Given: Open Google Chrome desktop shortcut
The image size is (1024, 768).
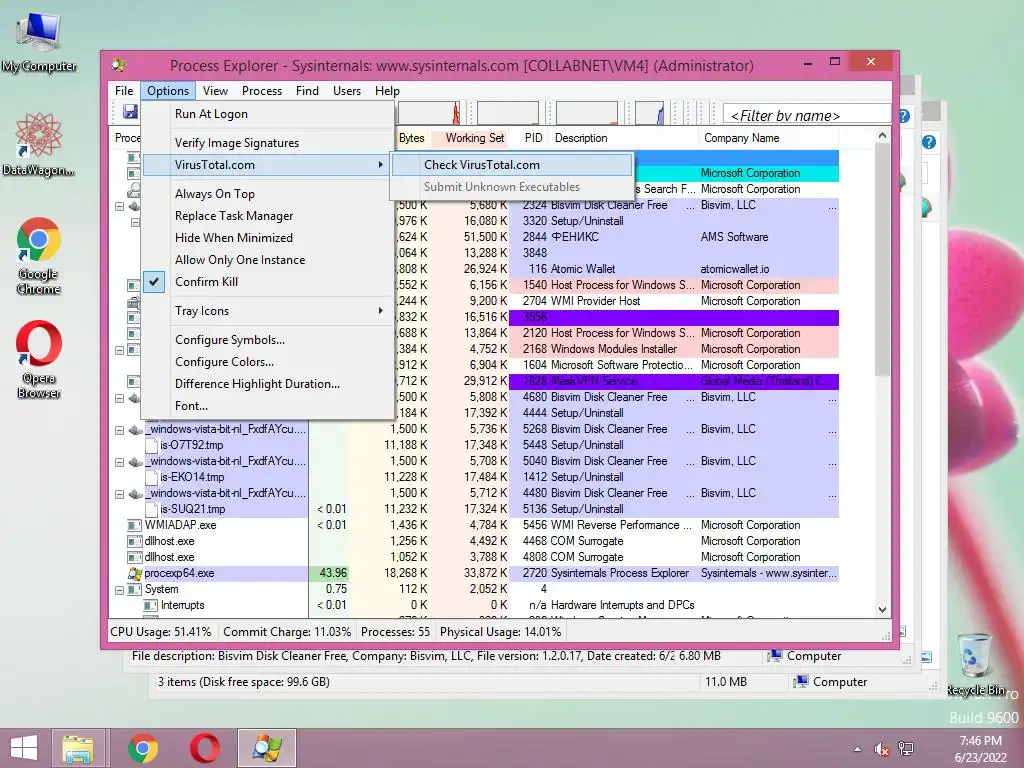Looking at the screenshot, I should (39, 256).
